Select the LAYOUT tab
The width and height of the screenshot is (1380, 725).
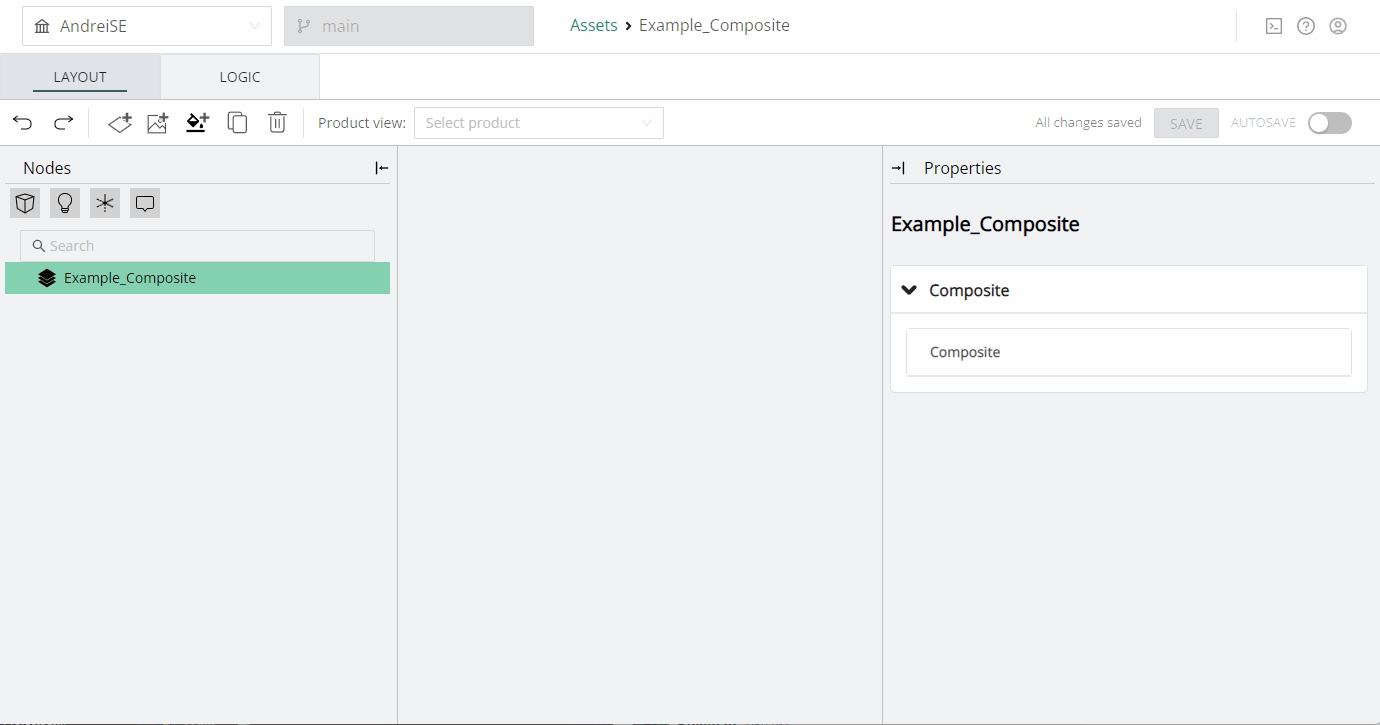tap(80, 77)
